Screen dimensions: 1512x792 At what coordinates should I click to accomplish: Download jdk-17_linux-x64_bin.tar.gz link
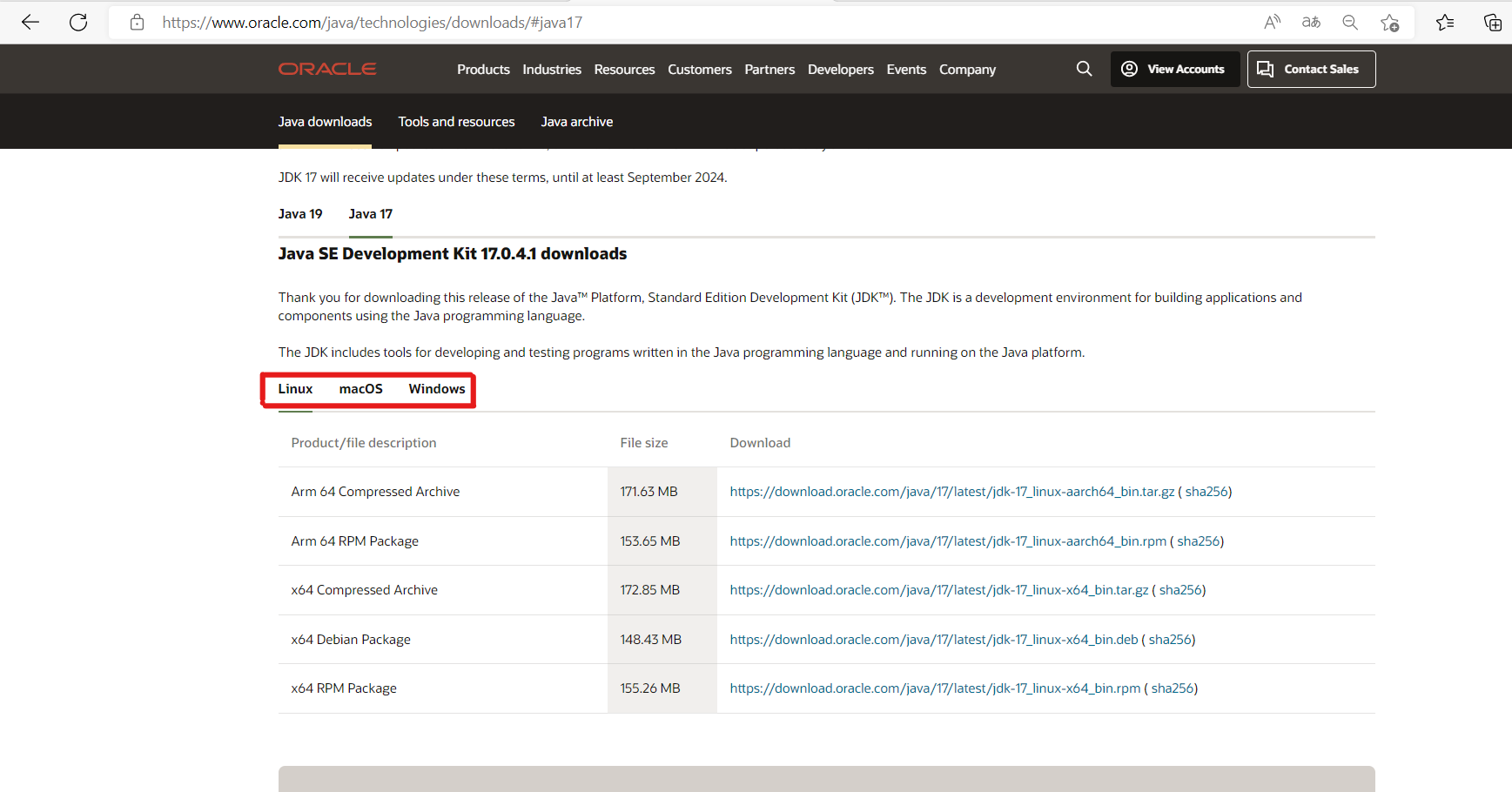click(x=939, y=590)
